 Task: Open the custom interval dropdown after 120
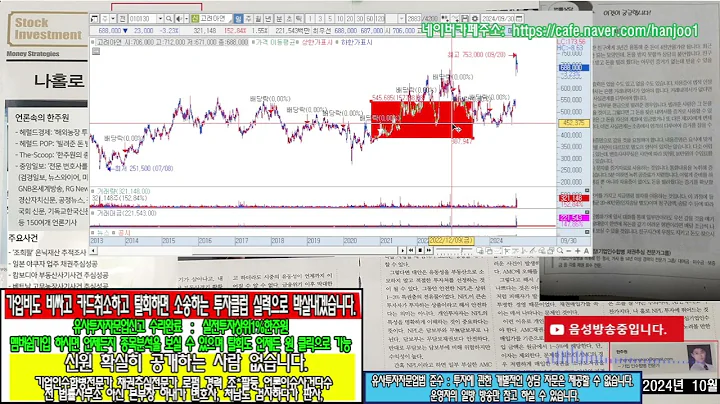401,18
